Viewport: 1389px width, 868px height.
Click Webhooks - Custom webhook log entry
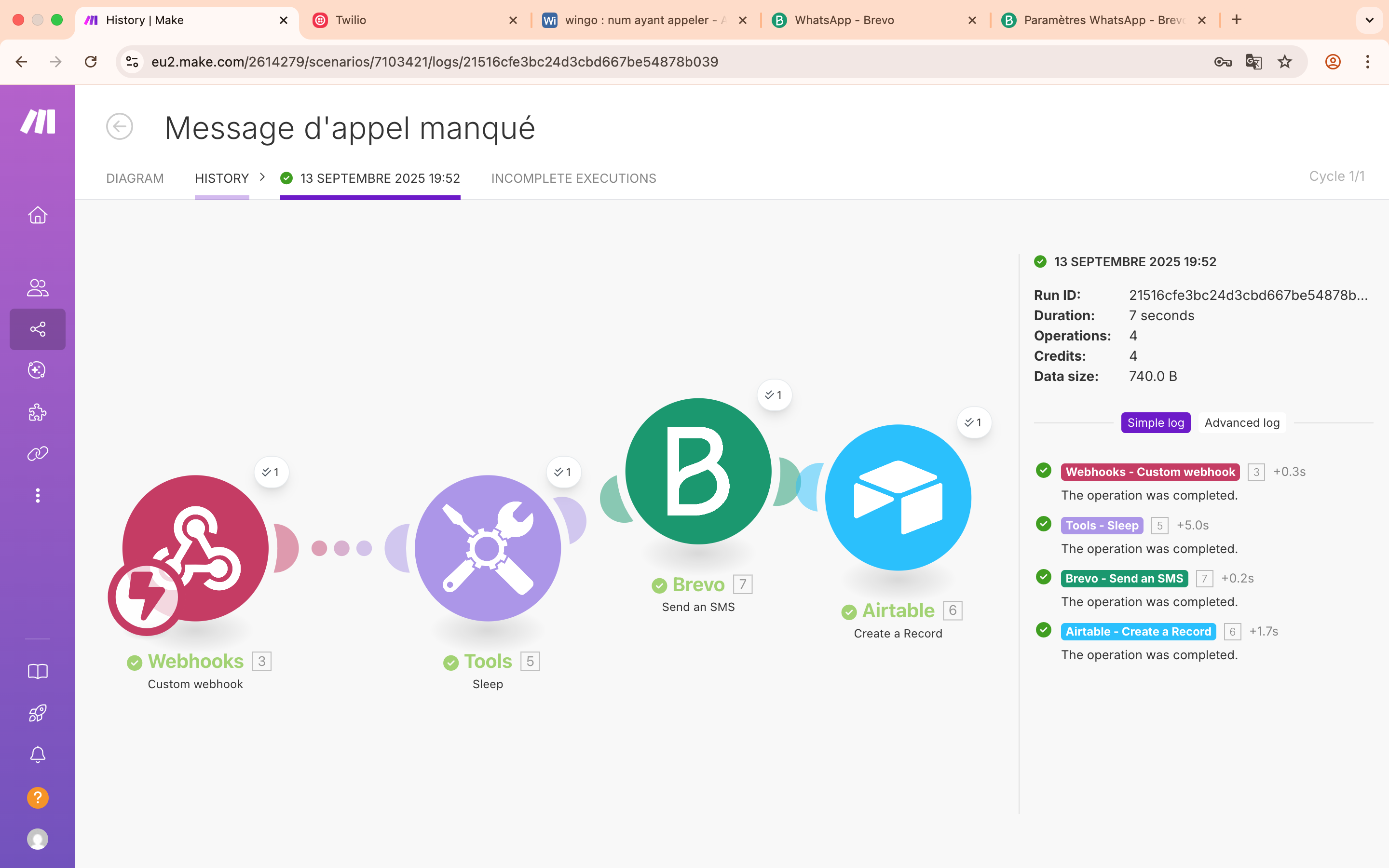coord(1150,472)
